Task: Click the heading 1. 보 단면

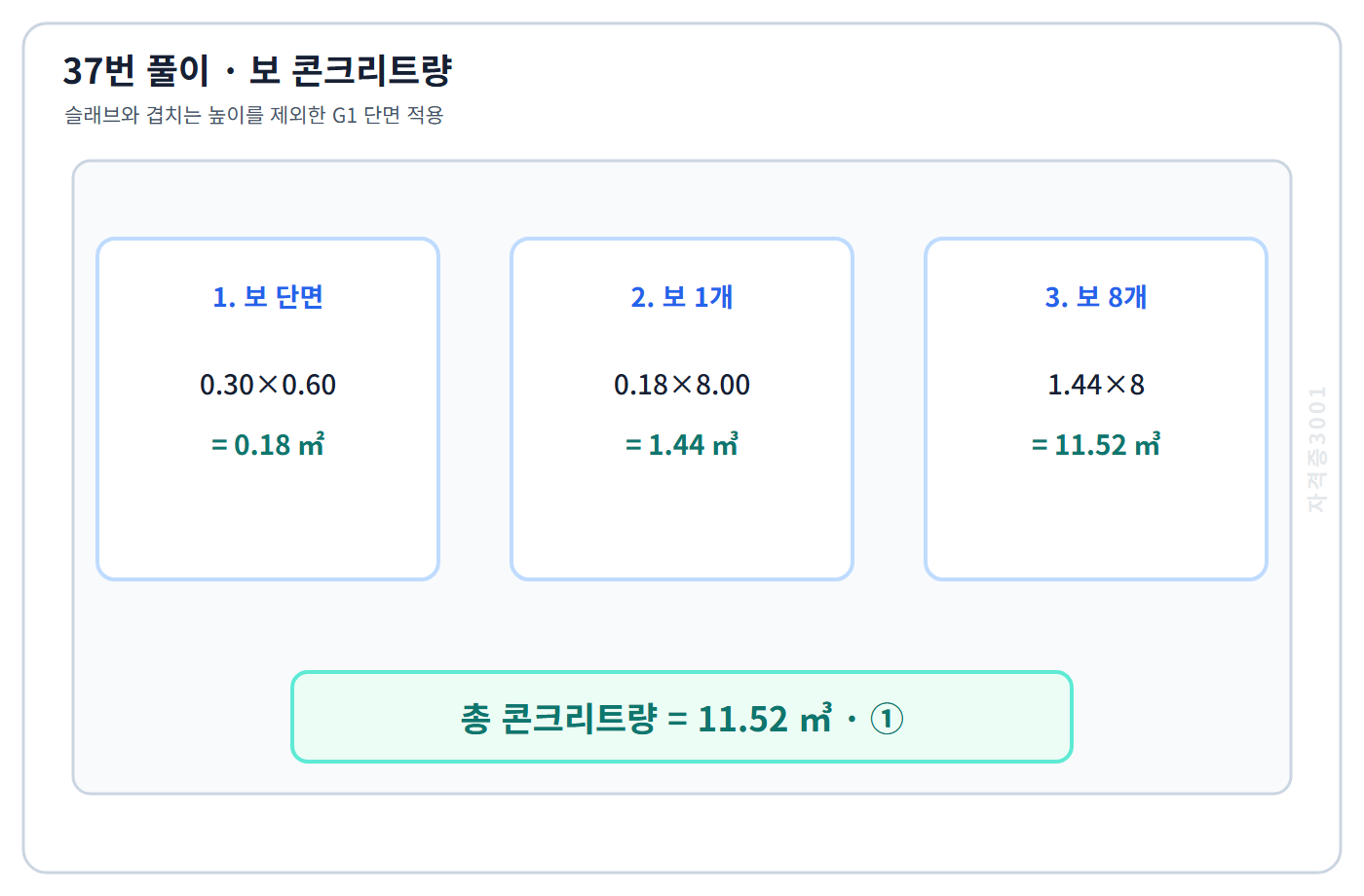Action: tap(268, 297)
